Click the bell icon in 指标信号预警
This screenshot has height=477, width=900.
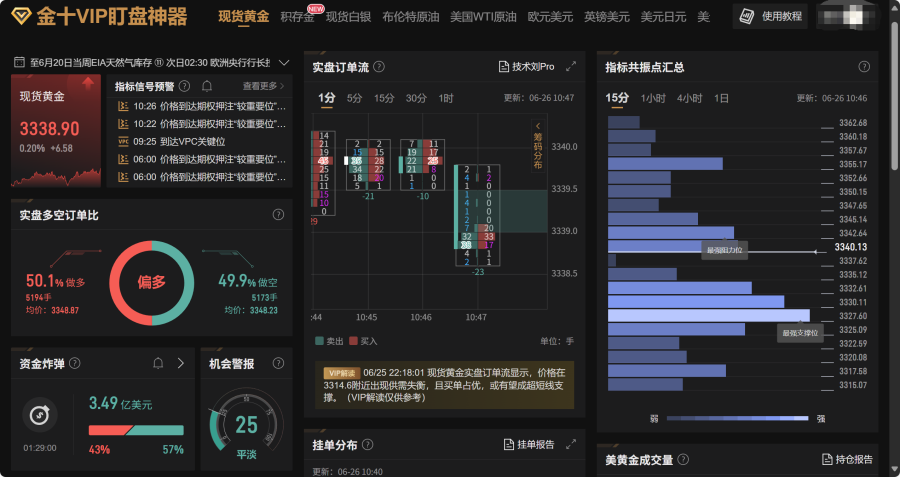tap(207, 86)
